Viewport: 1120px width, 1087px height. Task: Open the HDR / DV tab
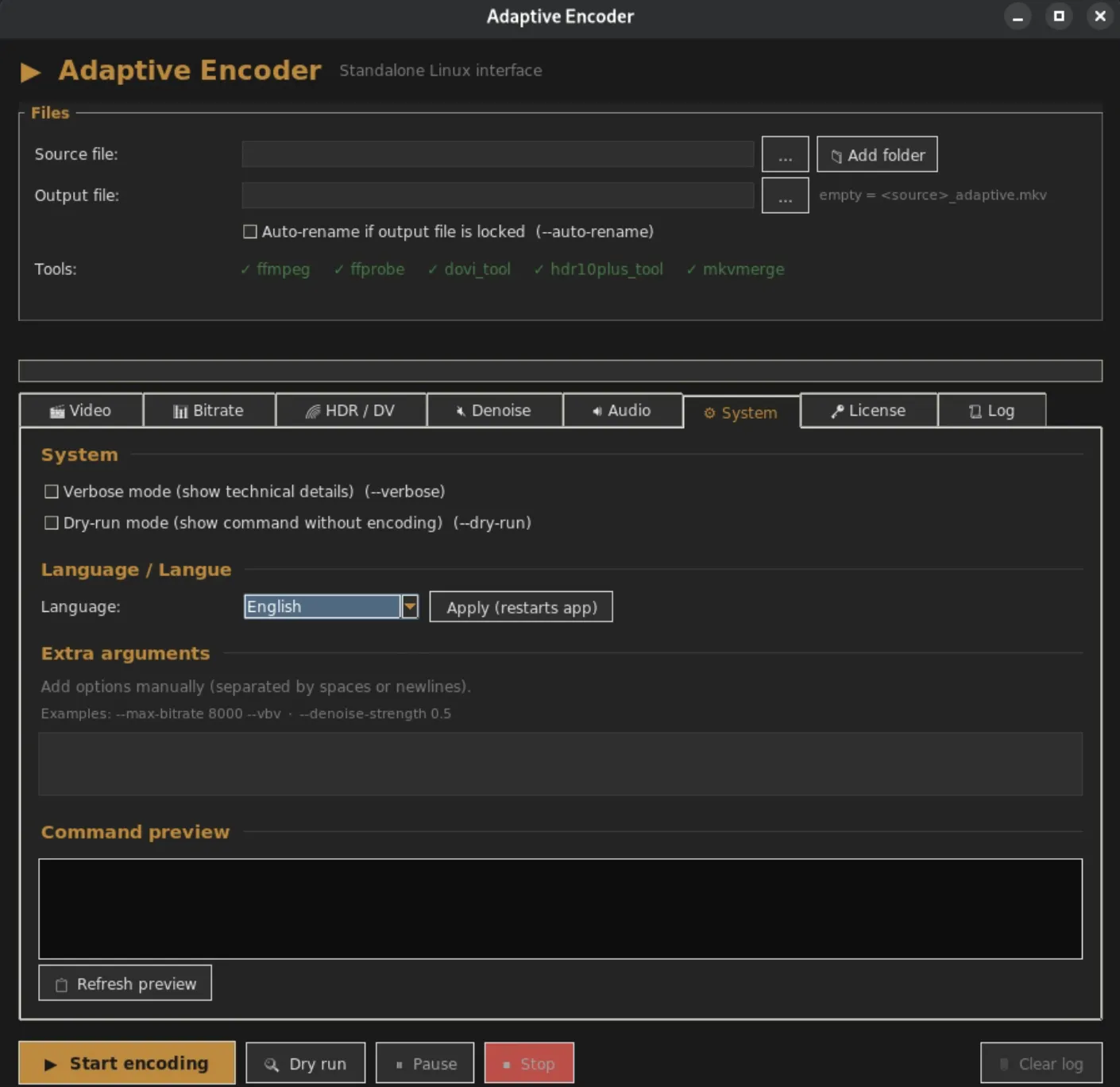tap(351, 411)
